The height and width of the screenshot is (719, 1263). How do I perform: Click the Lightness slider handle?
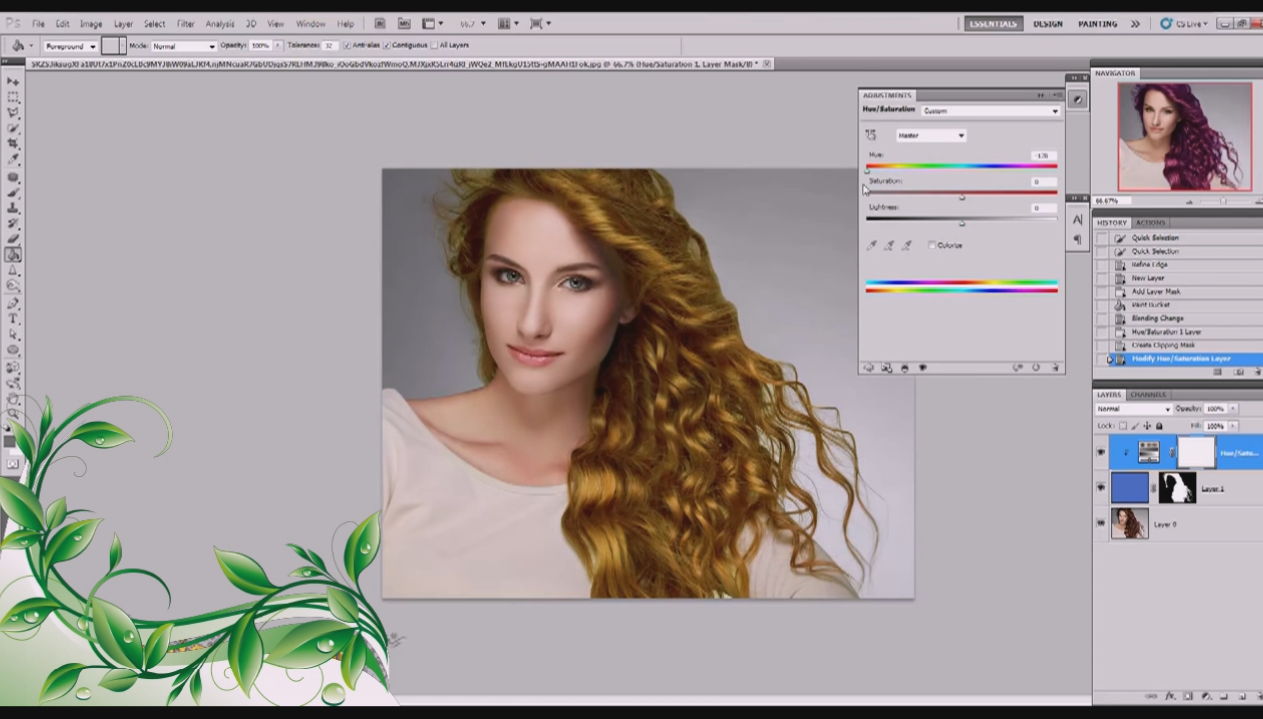962,223
